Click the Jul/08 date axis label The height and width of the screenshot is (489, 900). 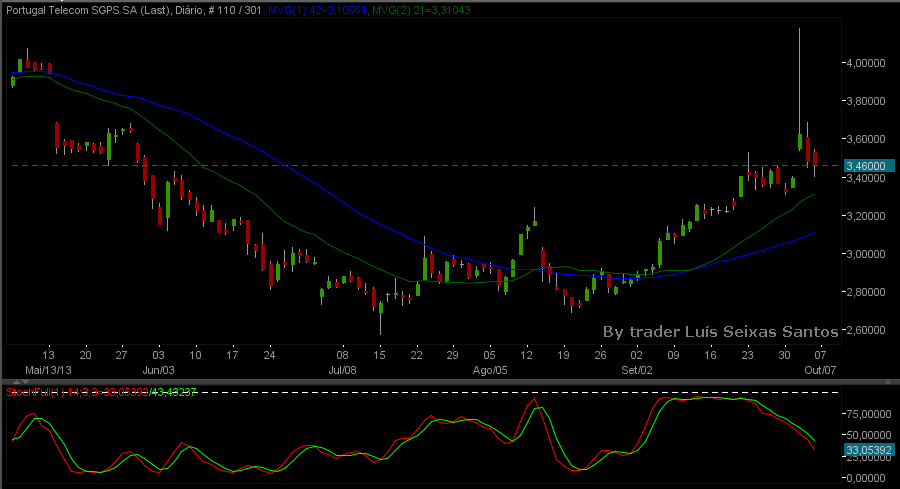[342, 370]
